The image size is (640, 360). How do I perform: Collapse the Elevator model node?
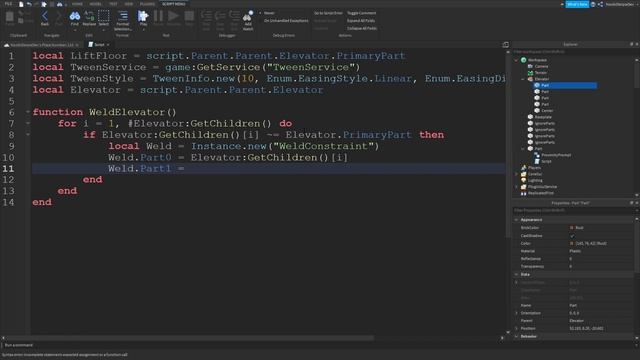[x=523, y=79]
